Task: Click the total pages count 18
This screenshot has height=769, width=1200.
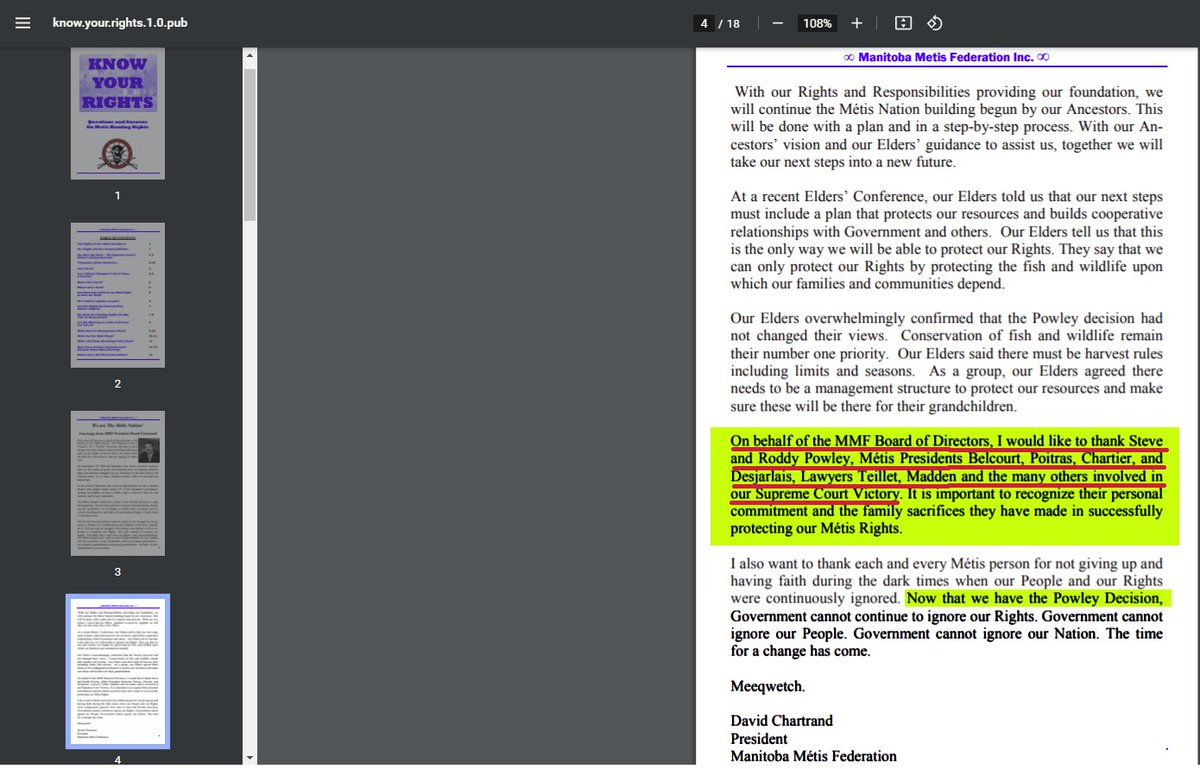Action: click(734, 23)
